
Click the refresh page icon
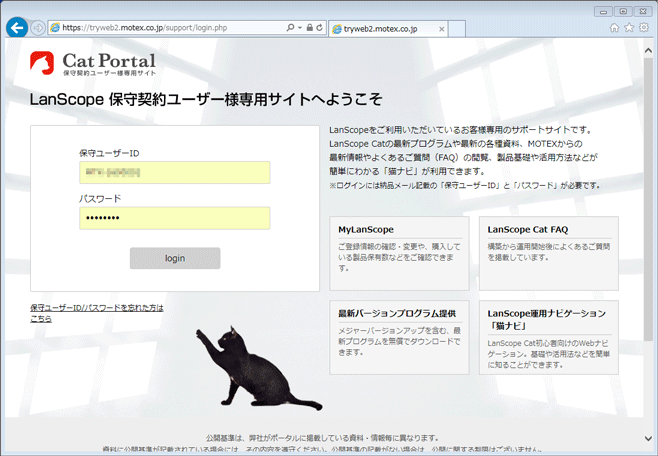[319, 28]
